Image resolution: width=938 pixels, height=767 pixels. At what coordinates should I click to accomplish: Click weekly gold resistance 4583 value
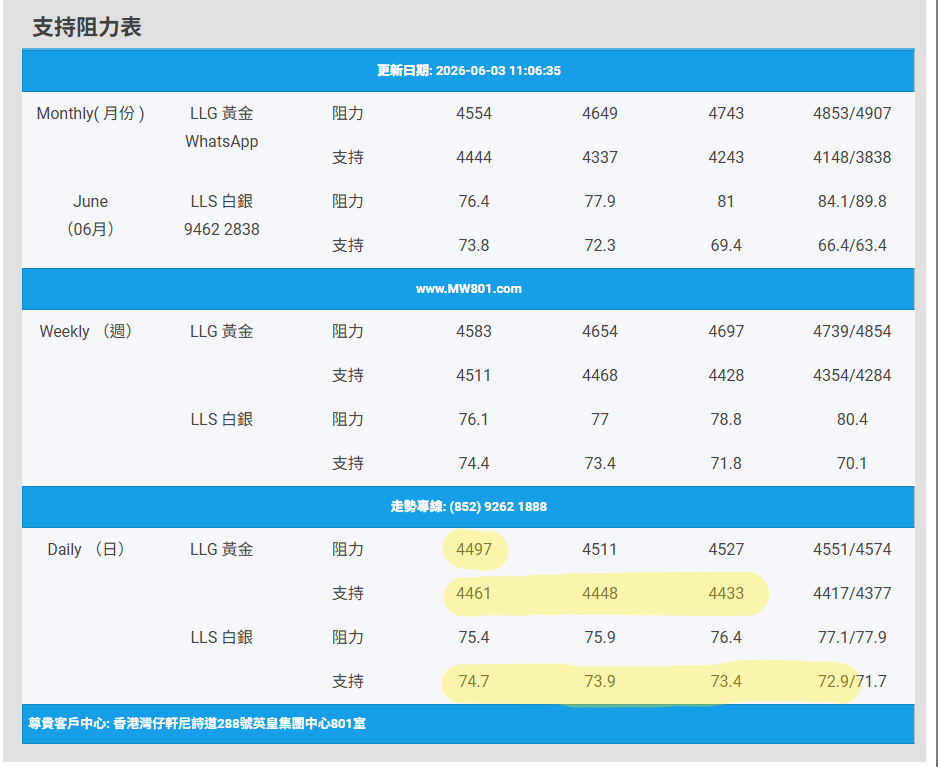click(x=474, y=331)
